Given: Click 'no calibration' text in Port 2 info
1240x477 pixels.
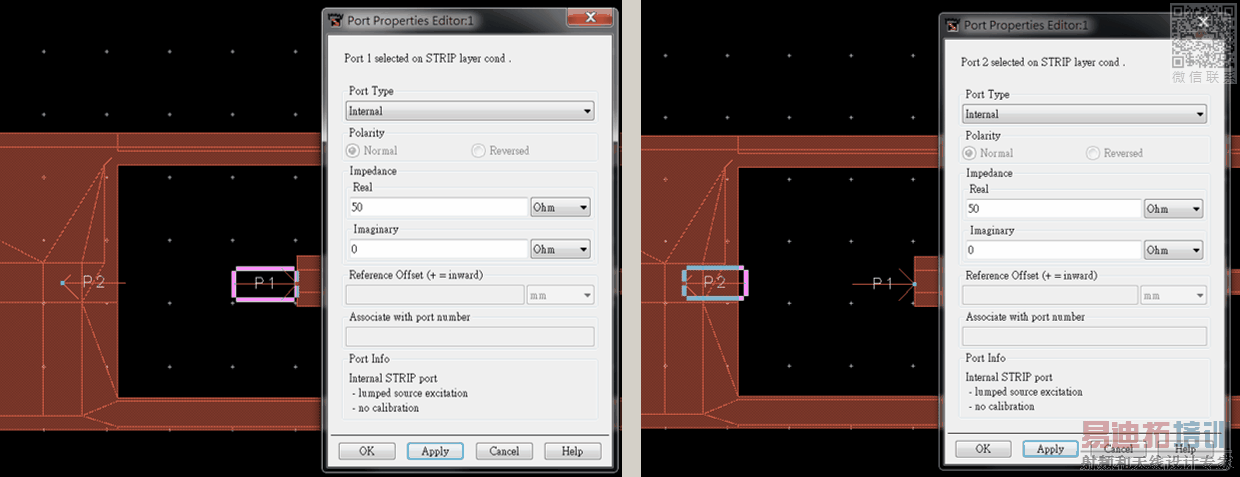Looking at the screenshot, I should click(1005, 407).
